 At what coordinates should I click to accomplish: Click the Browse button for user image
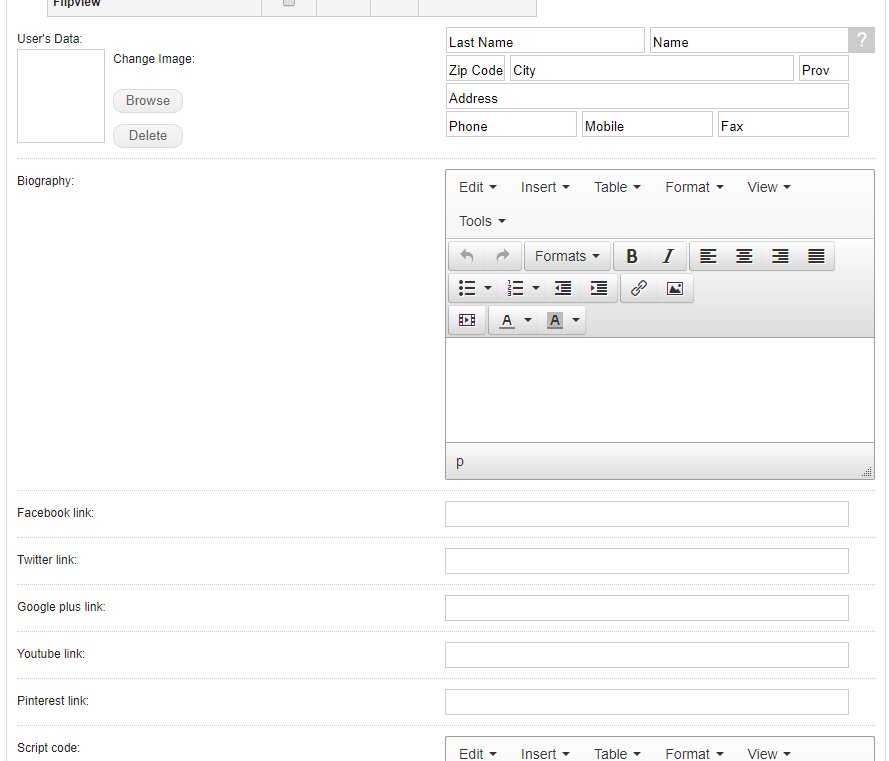click(x=148, y=100)
